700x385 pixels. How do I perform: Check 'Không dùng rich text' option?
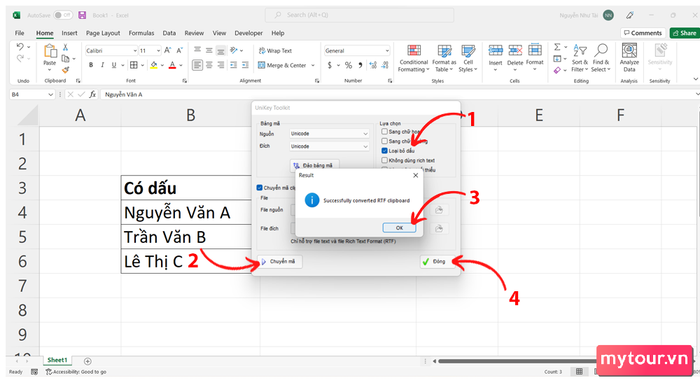pos(384,160)
